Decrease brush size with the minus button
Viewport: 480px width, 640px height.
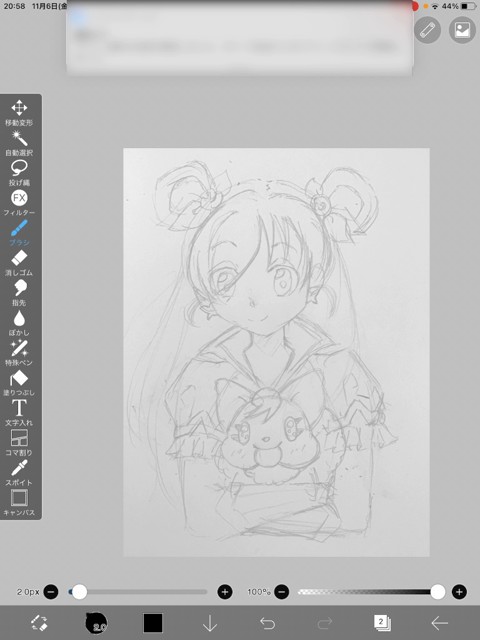coord(51,591)
